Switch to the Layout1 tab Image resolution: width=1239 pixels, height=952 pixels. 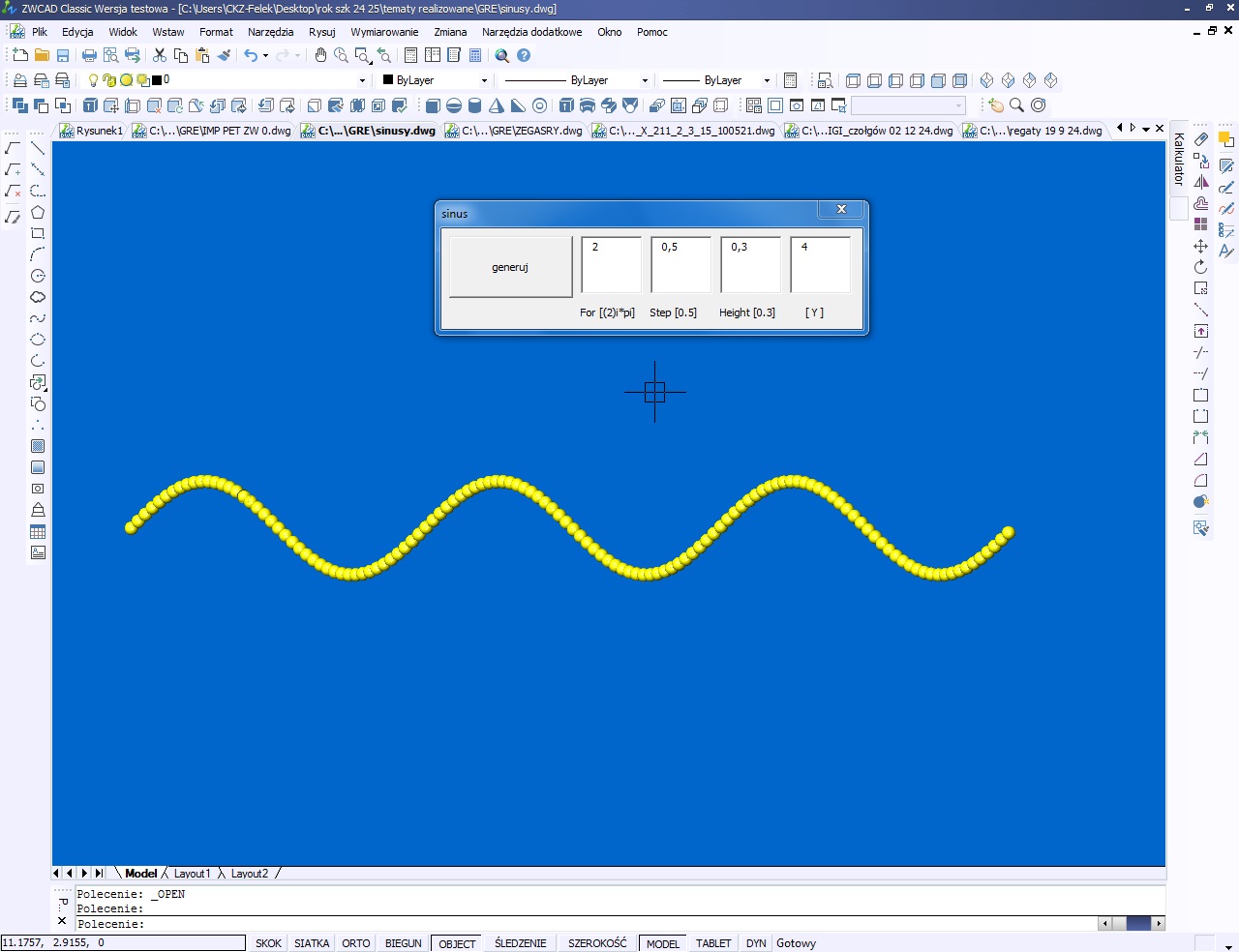pos(192,874)
